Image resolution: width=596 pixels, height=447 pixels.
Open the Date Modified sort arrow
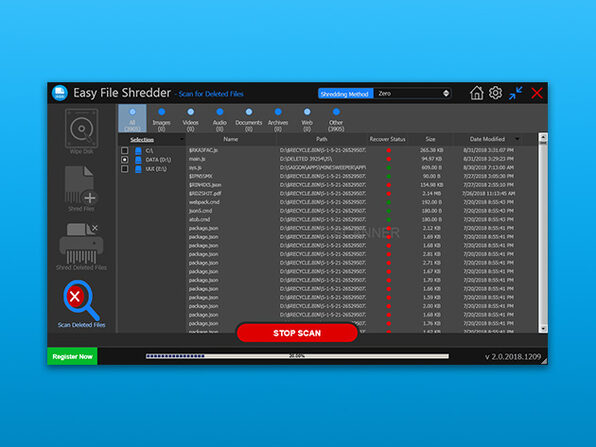[x=517, y=139]
